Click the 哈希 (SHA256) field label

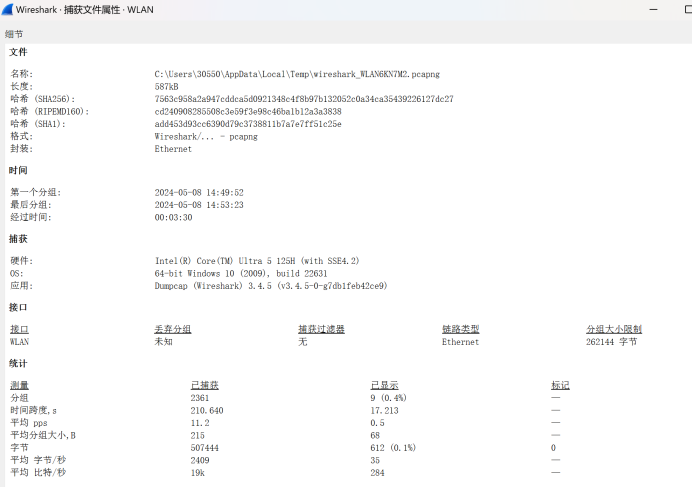click(43, 99)
